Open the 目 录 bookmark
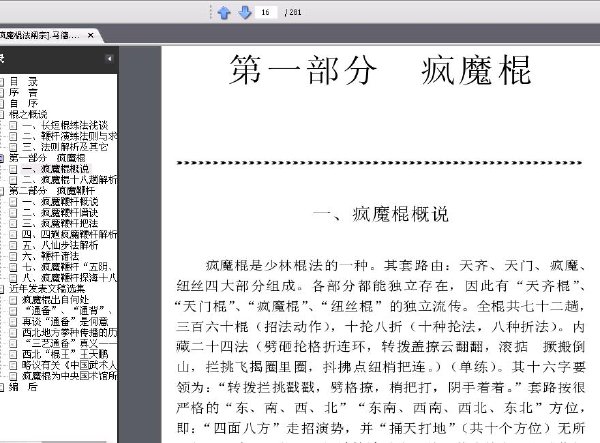Screen dimensions: 600x443 click(23, 81)
